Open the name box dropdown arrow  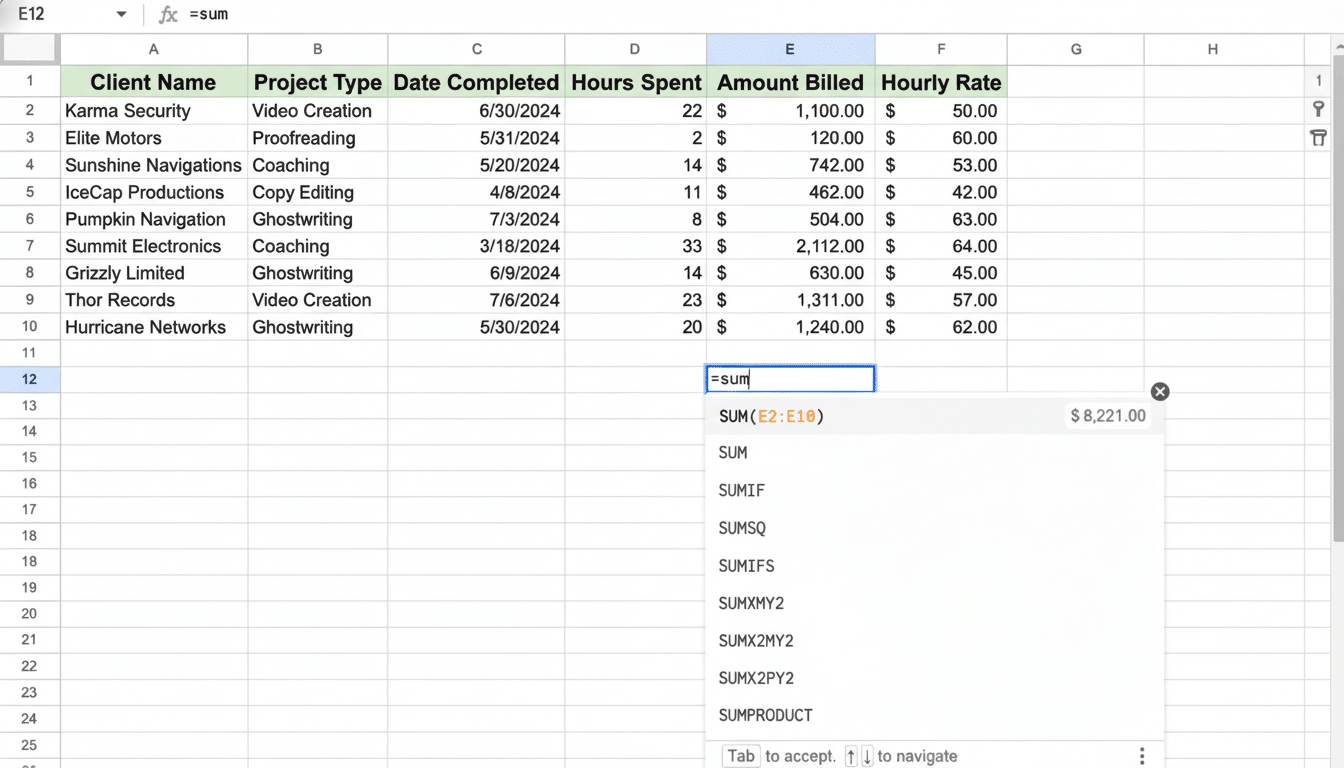pos(121,15)
